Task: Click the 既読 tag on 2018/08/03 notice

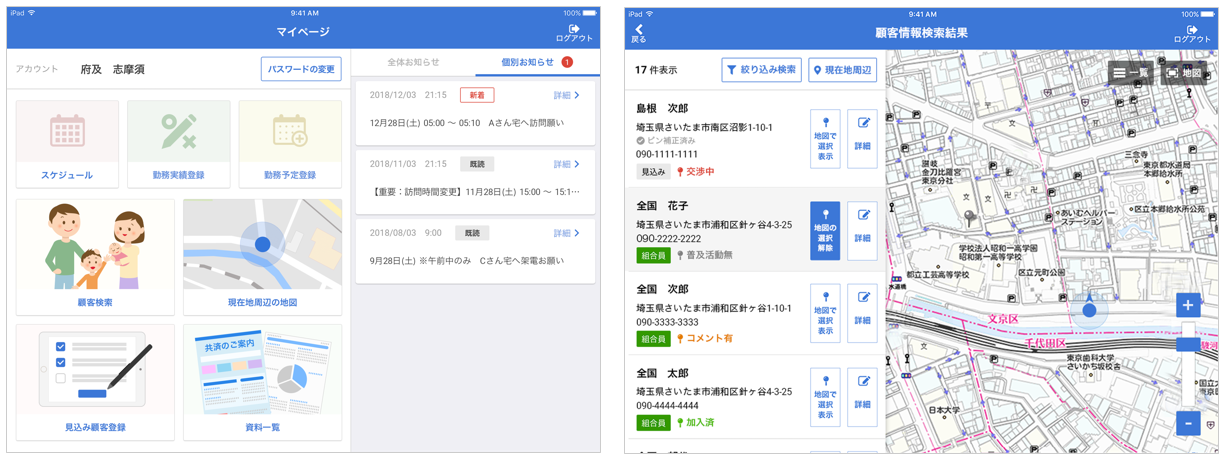Action: coord(472,234)
